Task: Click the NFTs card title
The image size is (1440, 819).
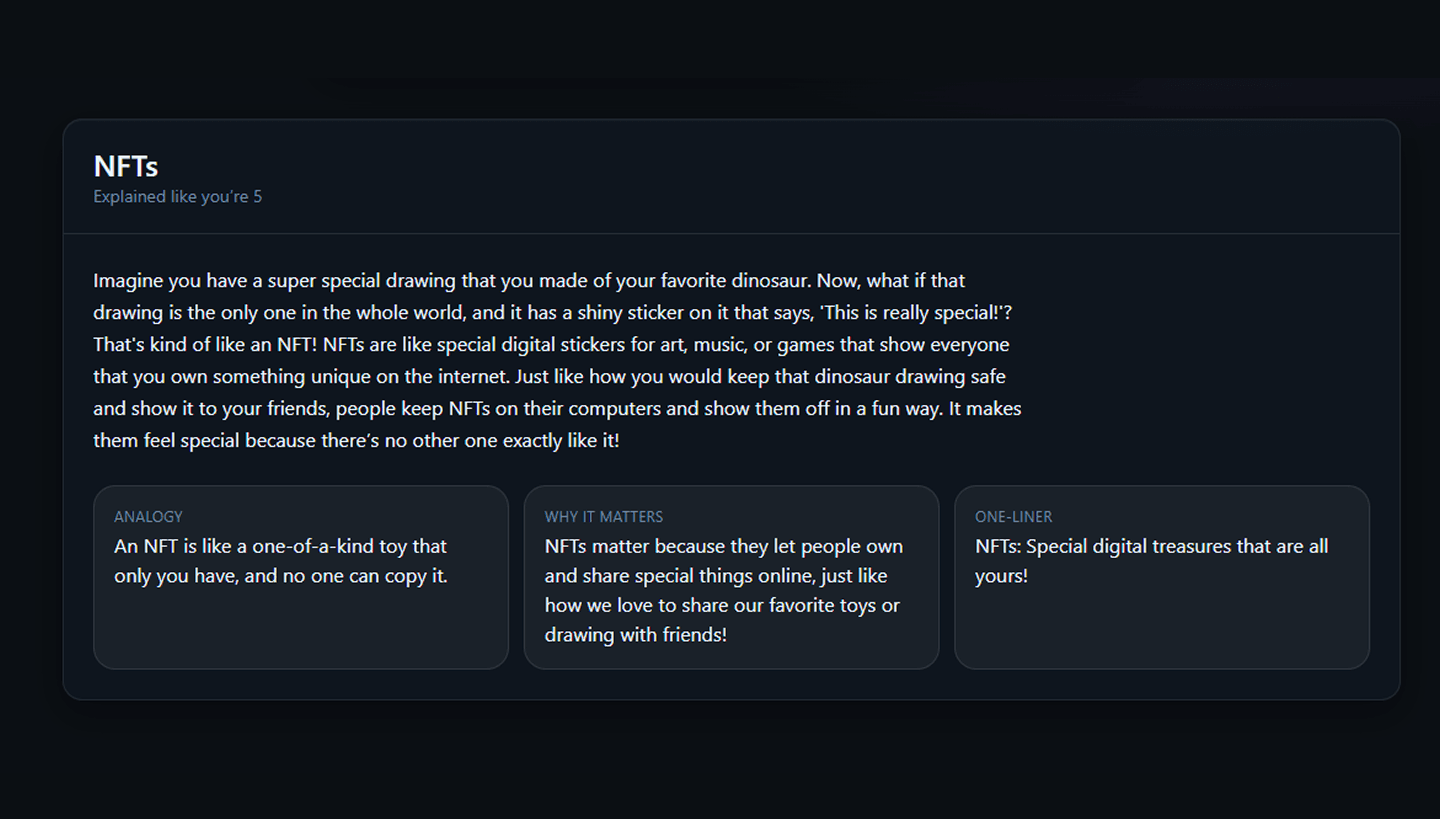Action: pyautogui.click(x=126, y=166)
